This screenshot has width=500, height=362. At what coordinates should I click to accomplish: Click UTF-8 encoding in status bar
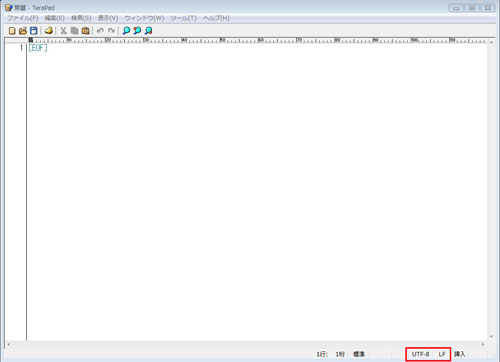(x=420, y=354)
